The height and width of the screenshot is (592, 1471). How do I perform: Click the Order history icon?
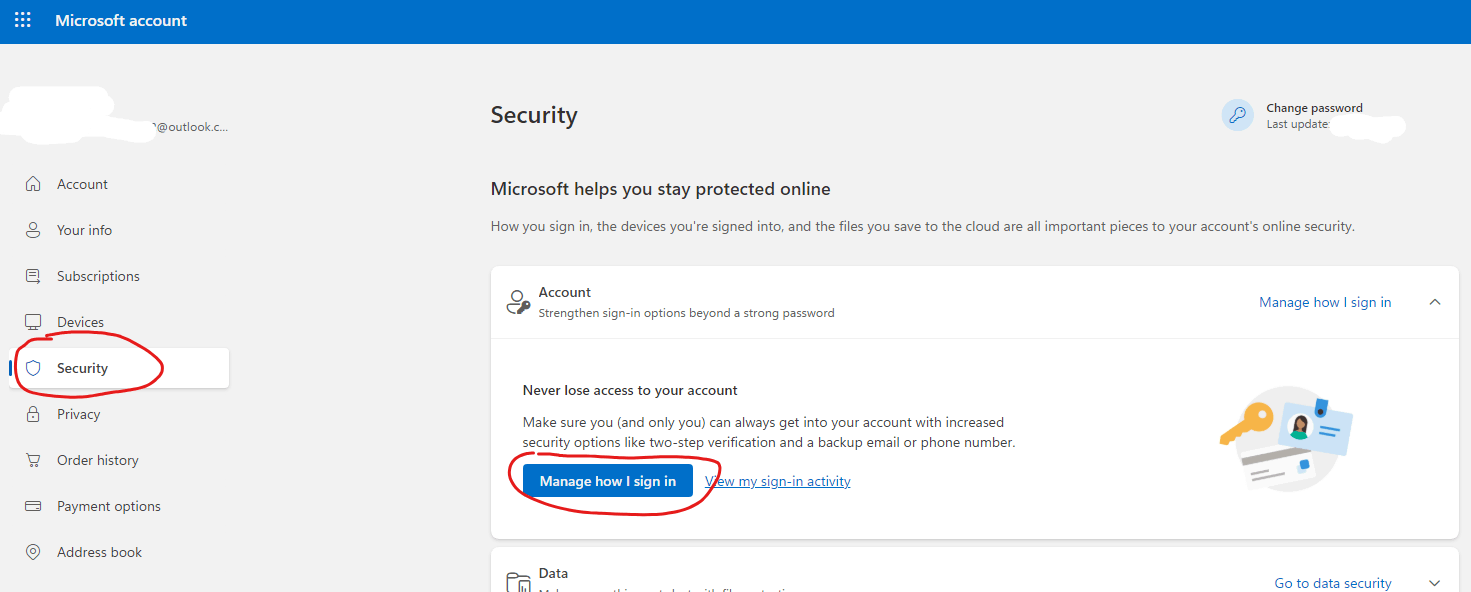coord(33,459)
